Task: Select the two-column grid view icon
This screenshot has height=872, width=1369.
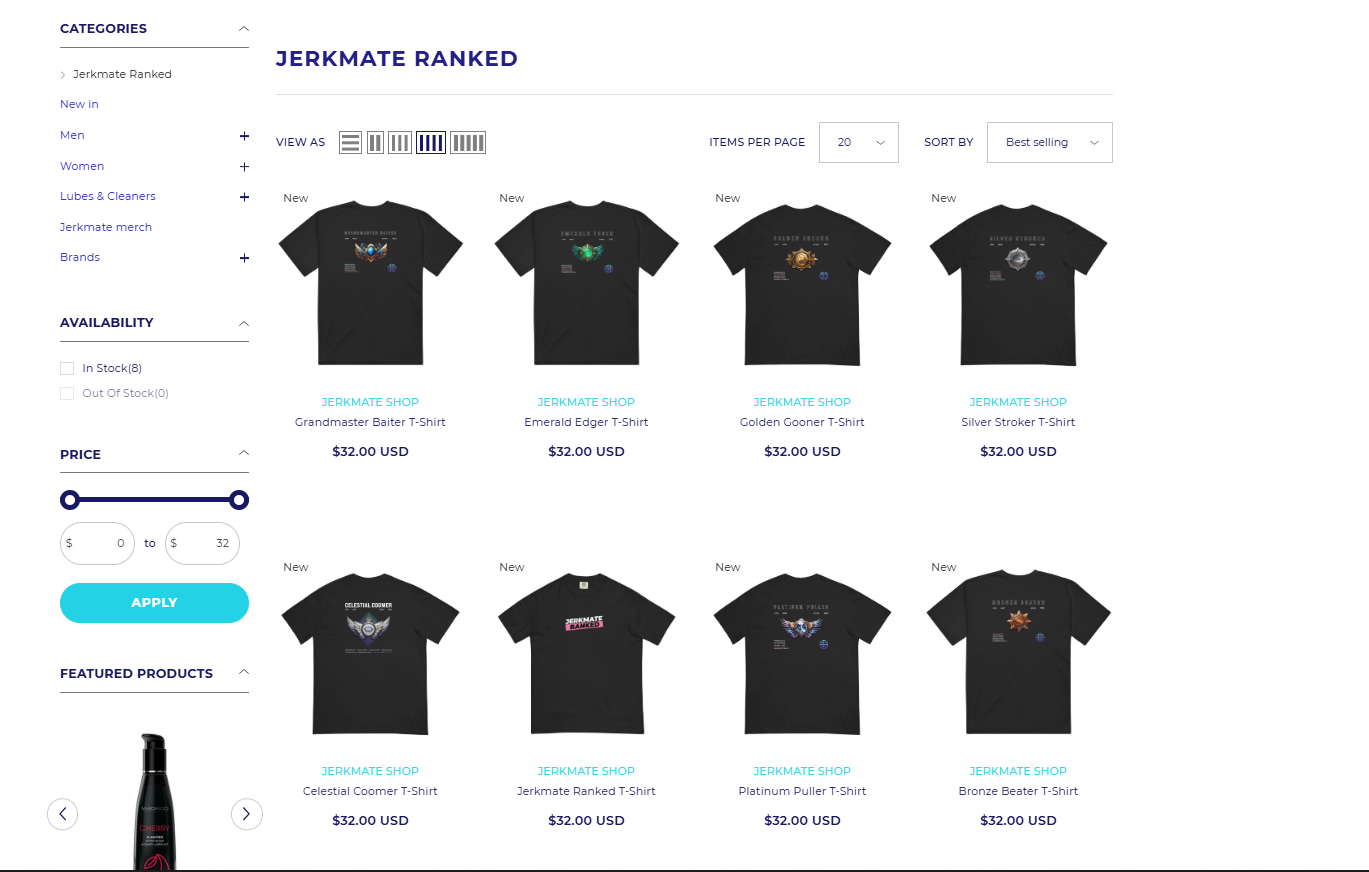Action: (x=376, y=142)
